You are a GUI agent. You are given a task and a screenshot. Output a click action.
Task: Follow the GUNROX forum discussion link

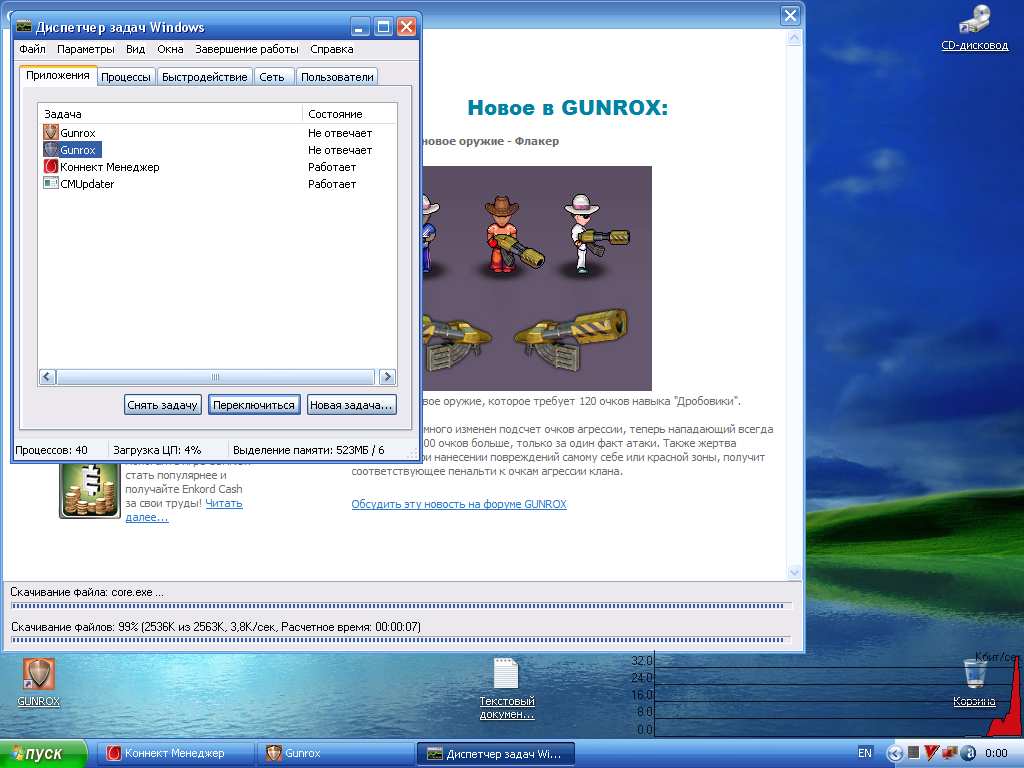458,504
